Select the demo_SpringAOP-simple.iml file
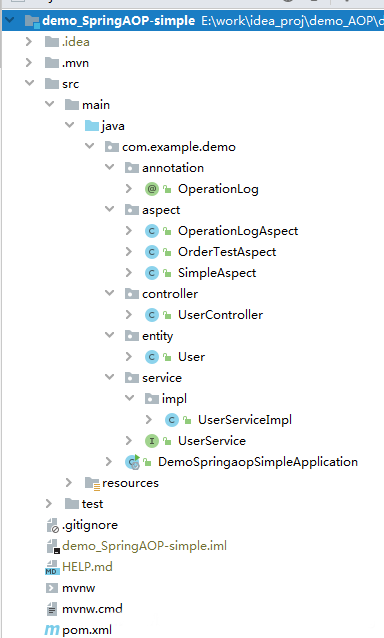The height and width of the screenshot is (638, 384). (144, 546)
